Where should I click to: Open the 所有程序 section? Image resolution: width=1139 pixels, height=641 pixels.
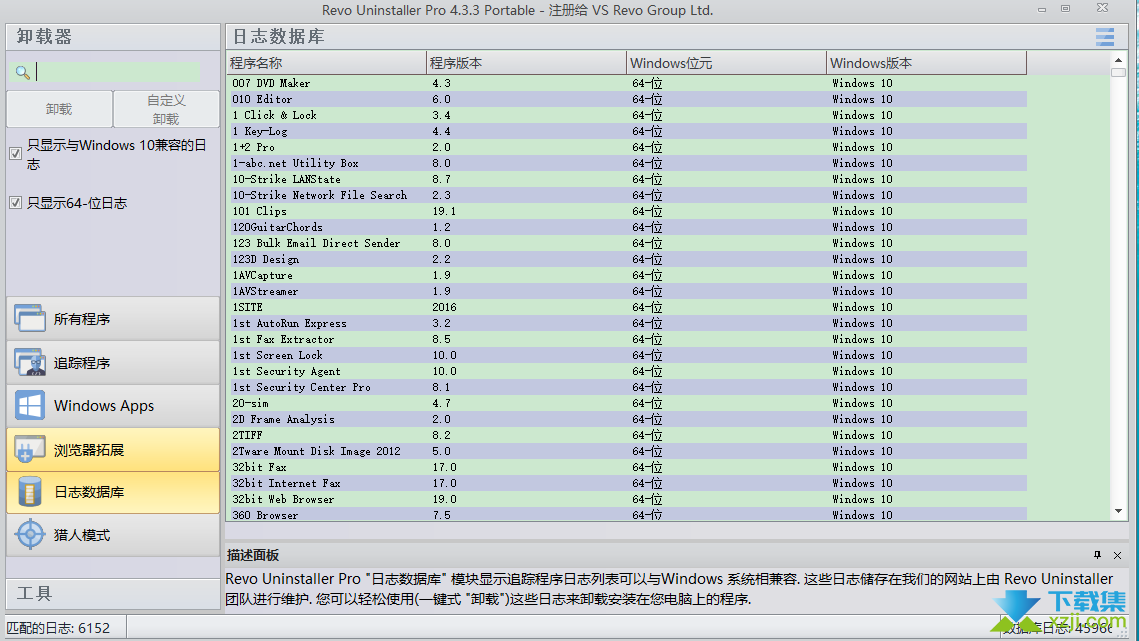(113, 318)
